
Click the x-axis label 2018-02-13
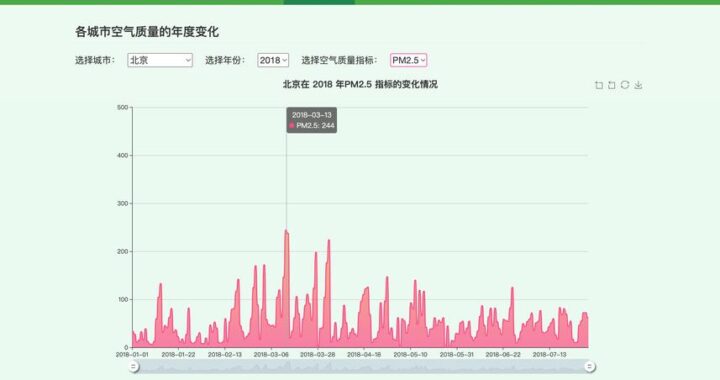pyautogui.click(x=225, y=355)
